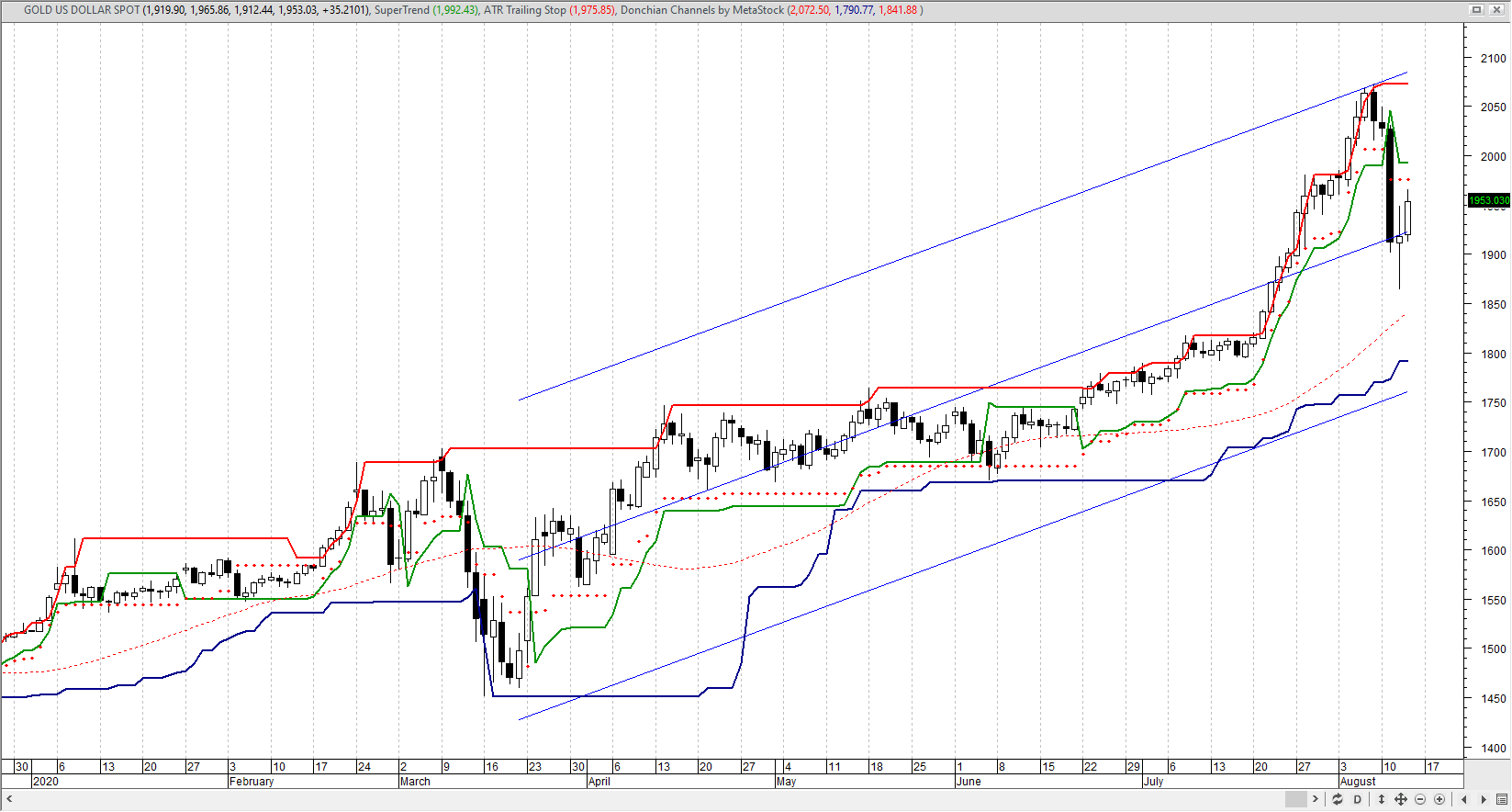Click the 1550 price axis label

click(x=1494, y=601)
